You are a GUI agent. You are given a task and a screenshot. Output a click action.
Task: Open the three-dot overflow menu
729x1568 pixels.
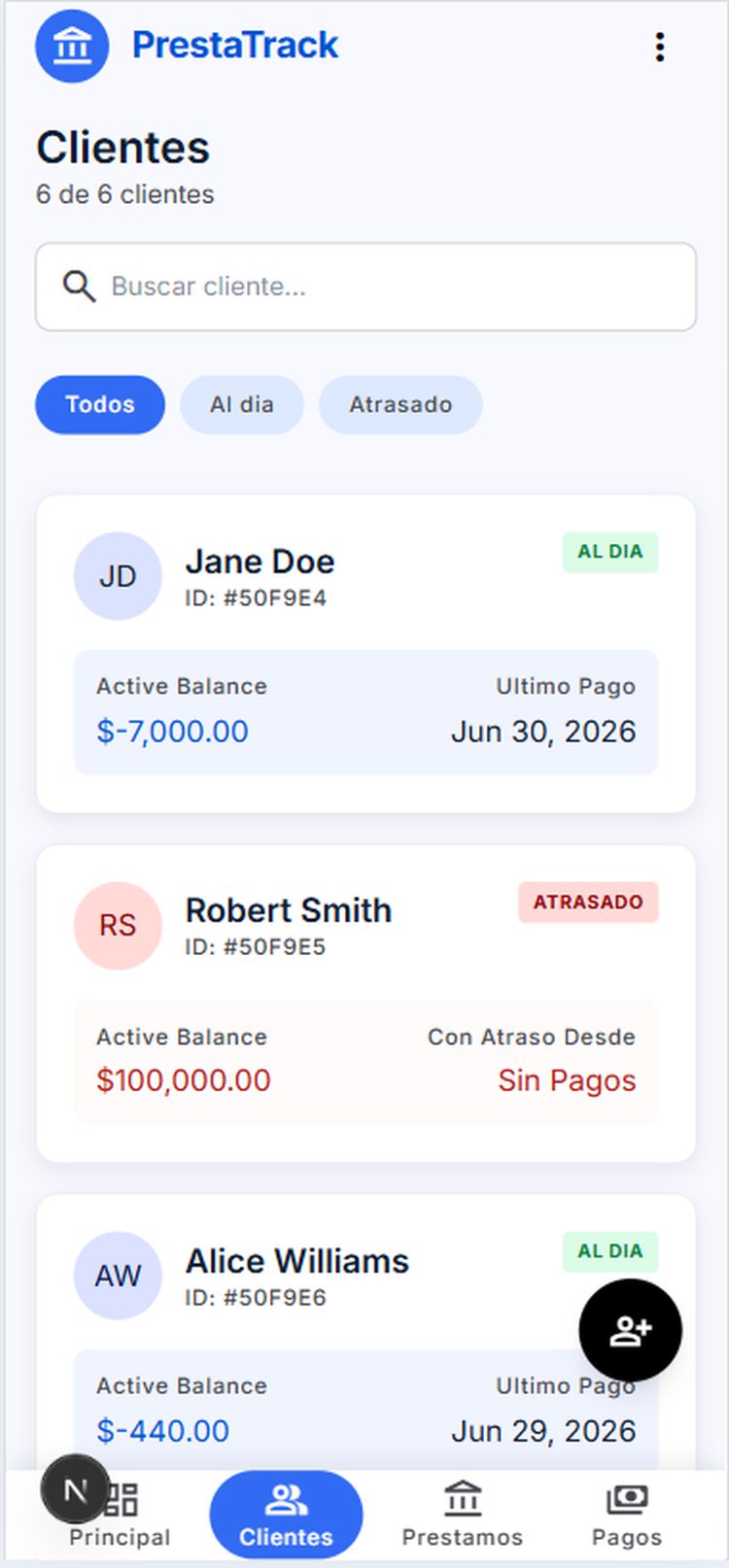coord(660,47)
